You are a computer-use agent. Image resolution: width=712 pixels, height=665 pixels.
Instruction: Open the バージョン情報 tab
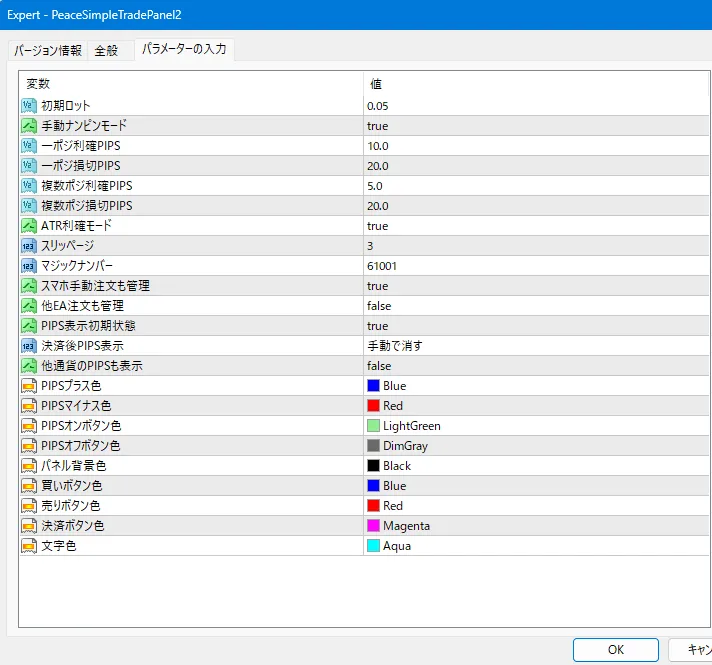click(48, 50)
